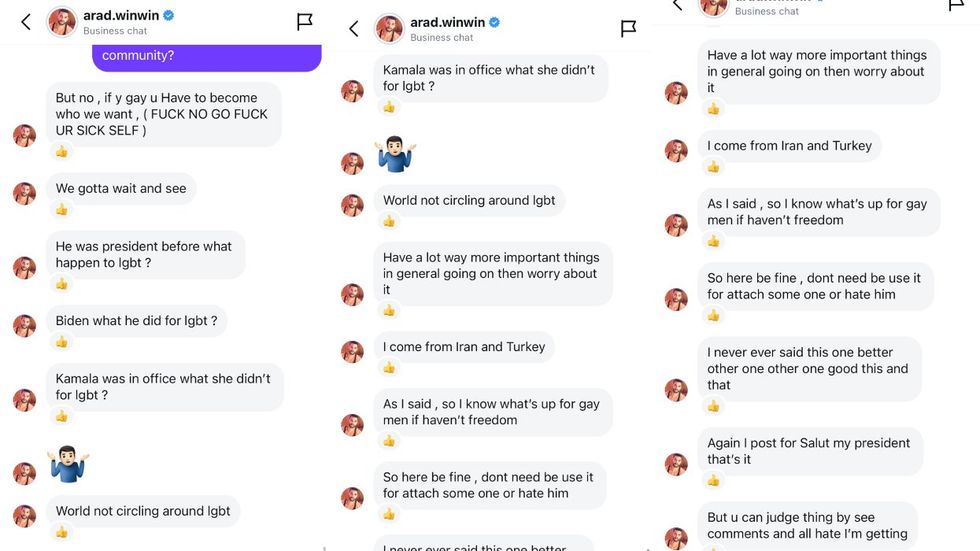Tap sender avatar beside "We gotta wait and see"

[24, 194]
